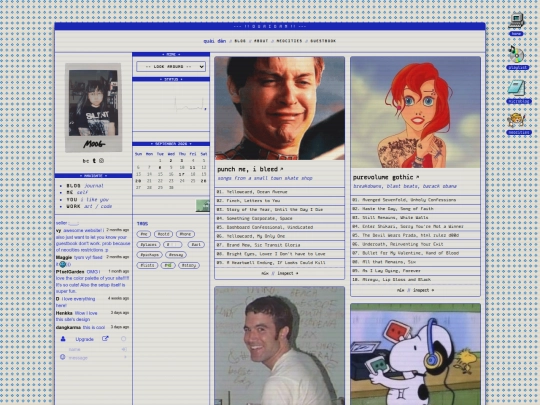Open the Bandcamp 'bc' social icon
This screenshot has height=405, width=540.
(x=86, y=161)
